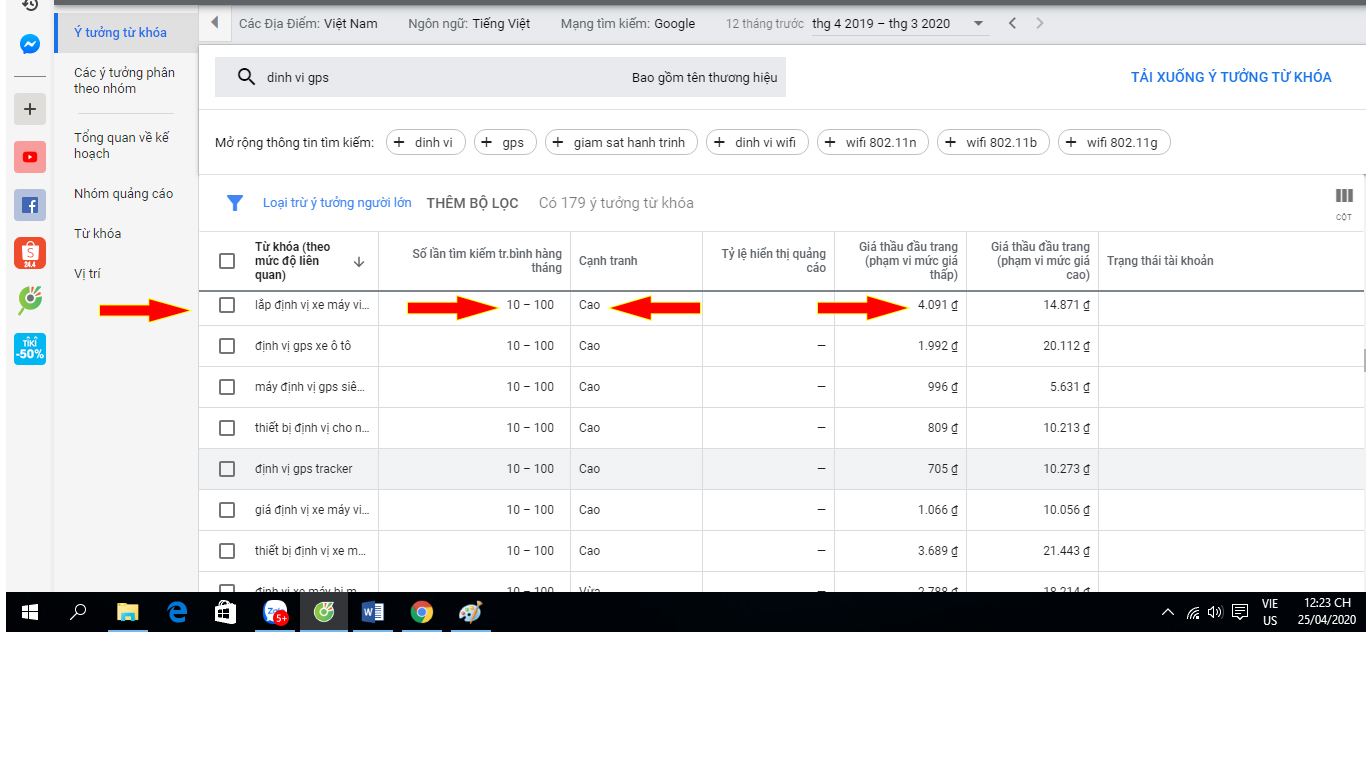Open the column settings icon
The width and height of the screenshot is (1366, 768).
[x=1343, y=197]
